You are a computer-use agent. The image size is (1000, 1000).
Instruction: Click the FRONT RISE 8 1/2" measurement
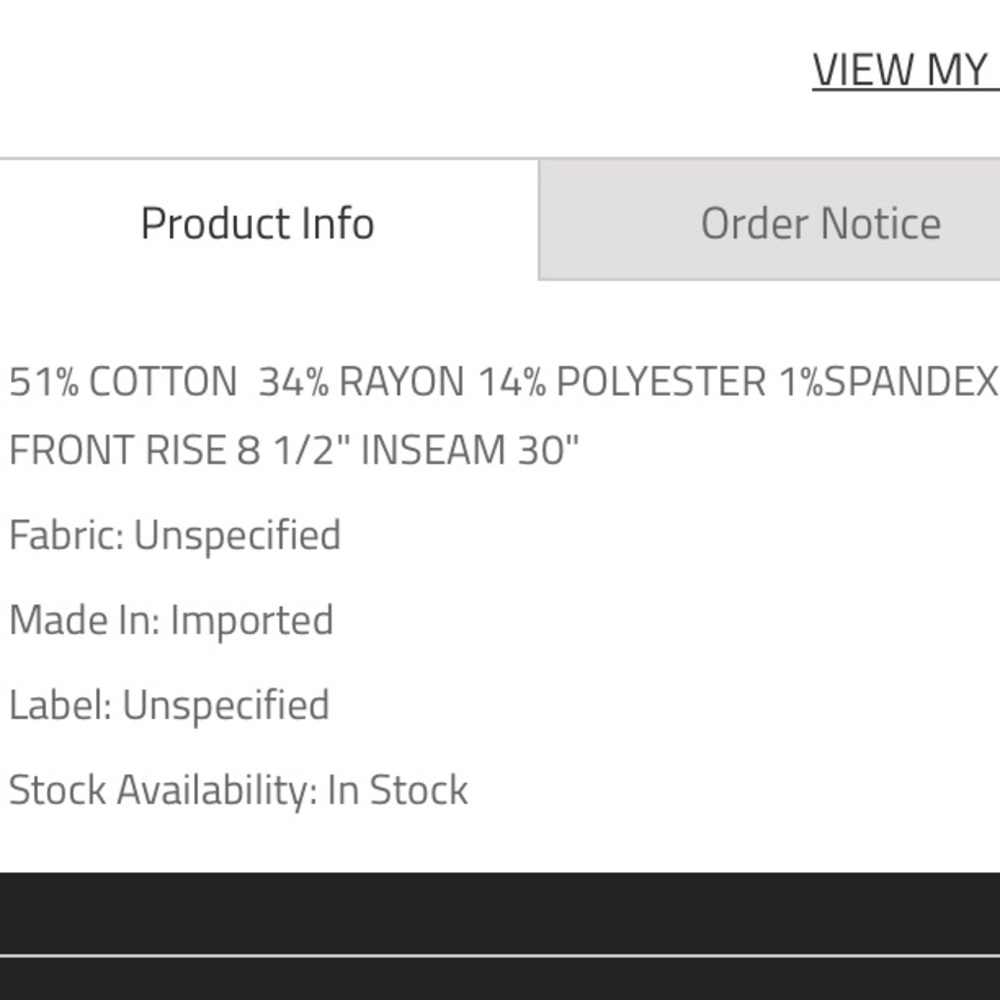(180, 450)
